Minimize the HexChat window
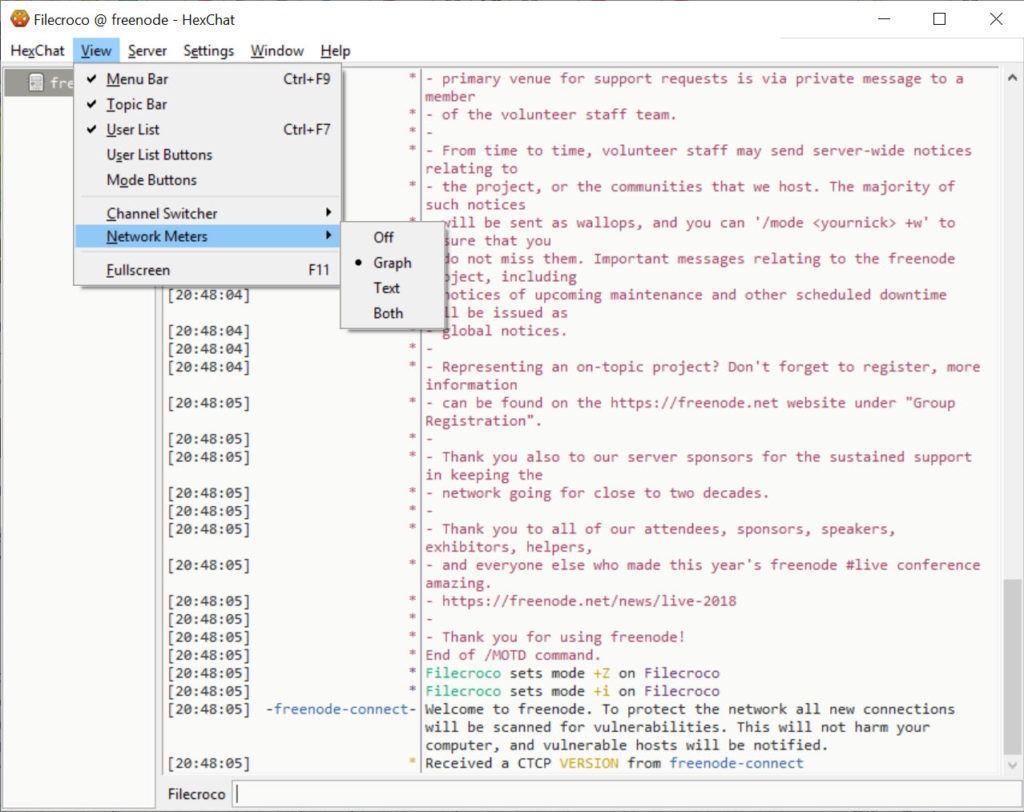Viewport: 1024px width, 812px height. (x=884, y=19)
